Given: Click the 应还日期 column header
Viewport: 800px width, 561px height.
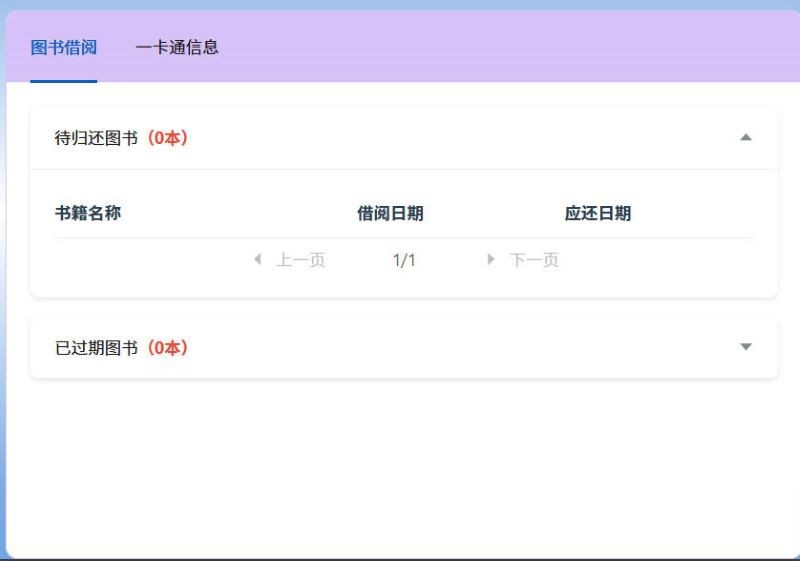Looking at the screenshot, I should (597, 213).
